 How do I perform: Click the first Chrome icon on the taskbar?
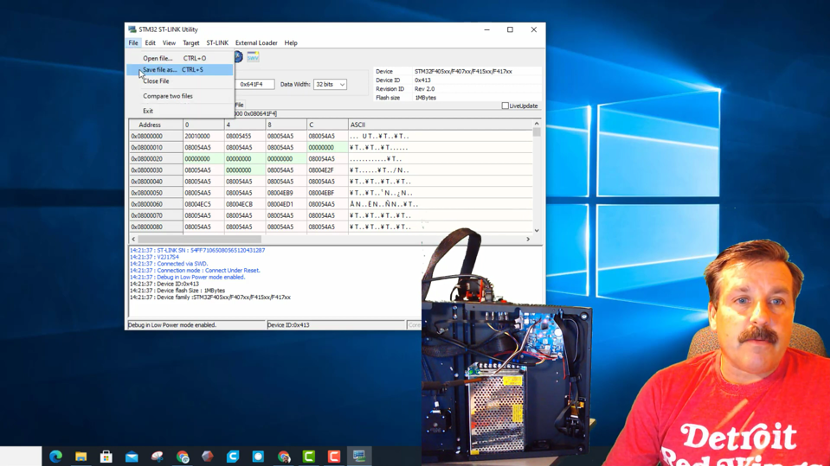[x=183, y=456]
